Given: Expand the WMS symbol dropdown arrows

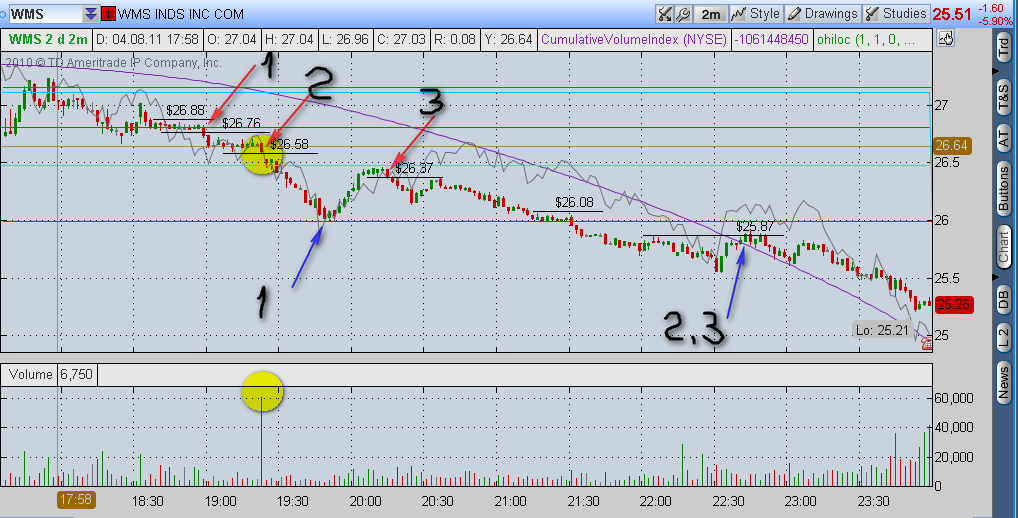Looking at the screenshot, I should tap(91, 14).
